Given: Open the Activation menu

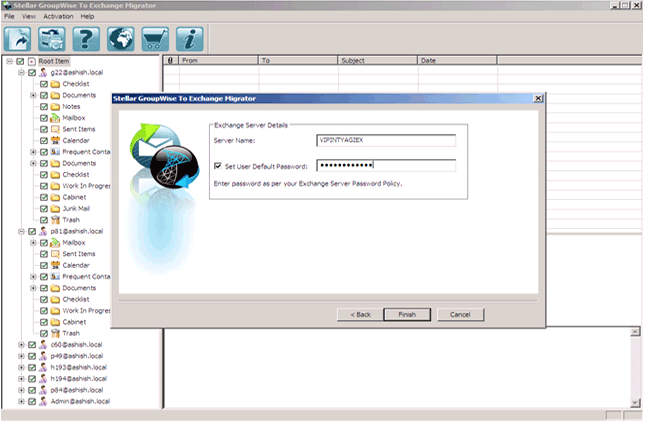Looking at the screenshot, I should [x=58, y=16].
